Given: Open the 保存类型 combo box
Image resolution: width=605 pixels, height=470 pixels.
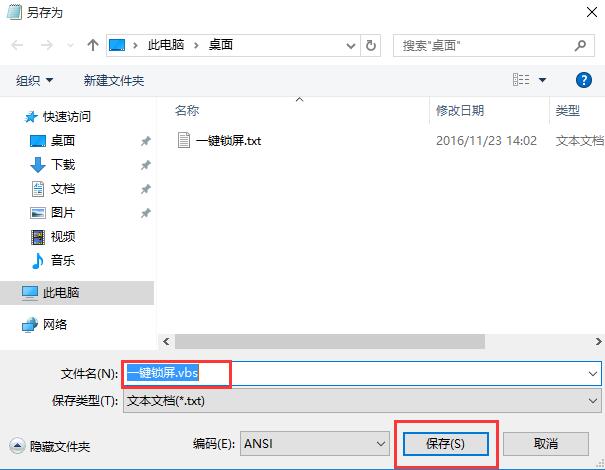Looking at the screenshot, I should click(362, 401).
